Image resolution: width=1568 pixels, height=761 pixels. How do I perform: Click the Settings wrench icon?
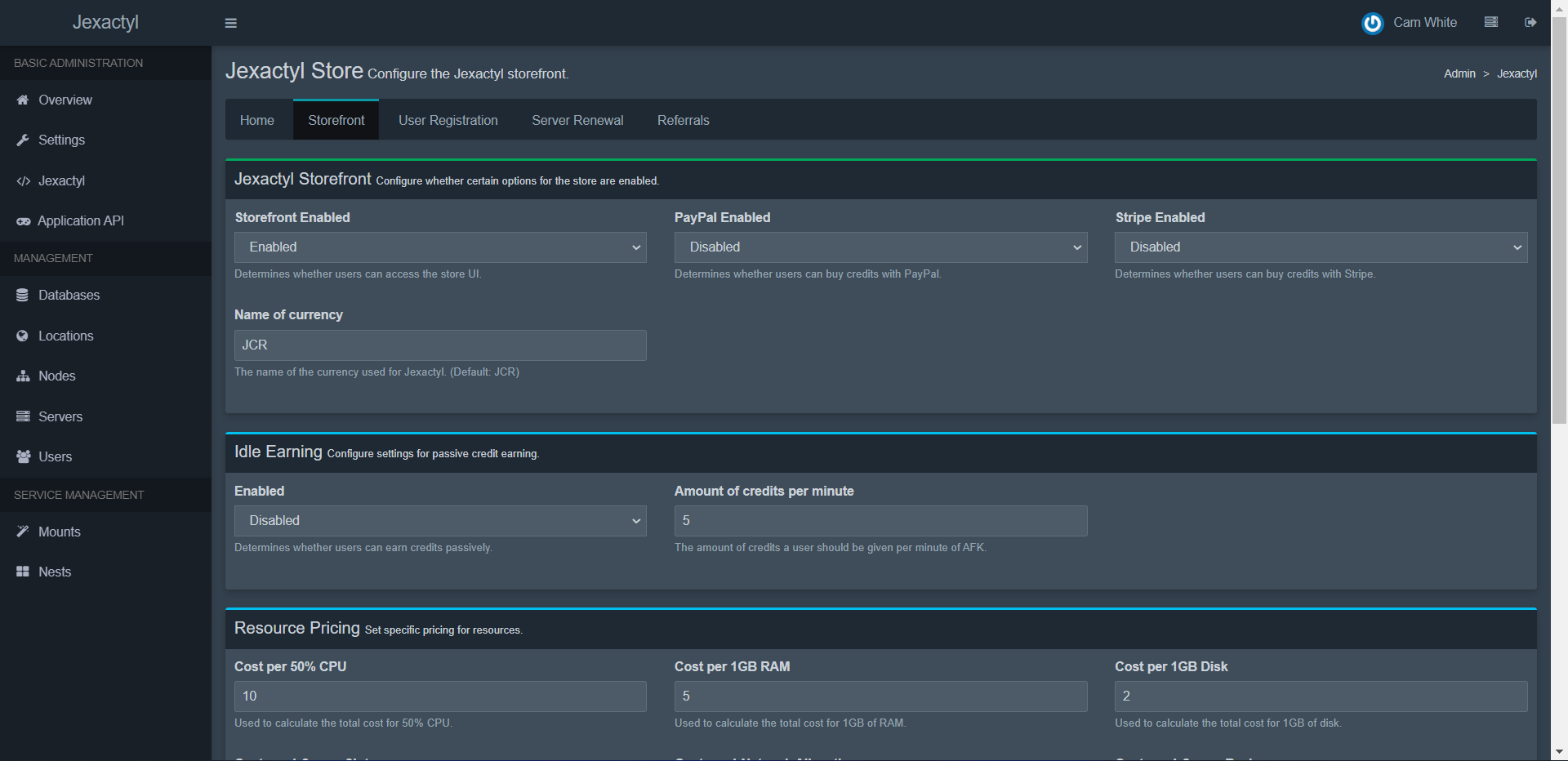pyautogui.click(x=23, y=140)
